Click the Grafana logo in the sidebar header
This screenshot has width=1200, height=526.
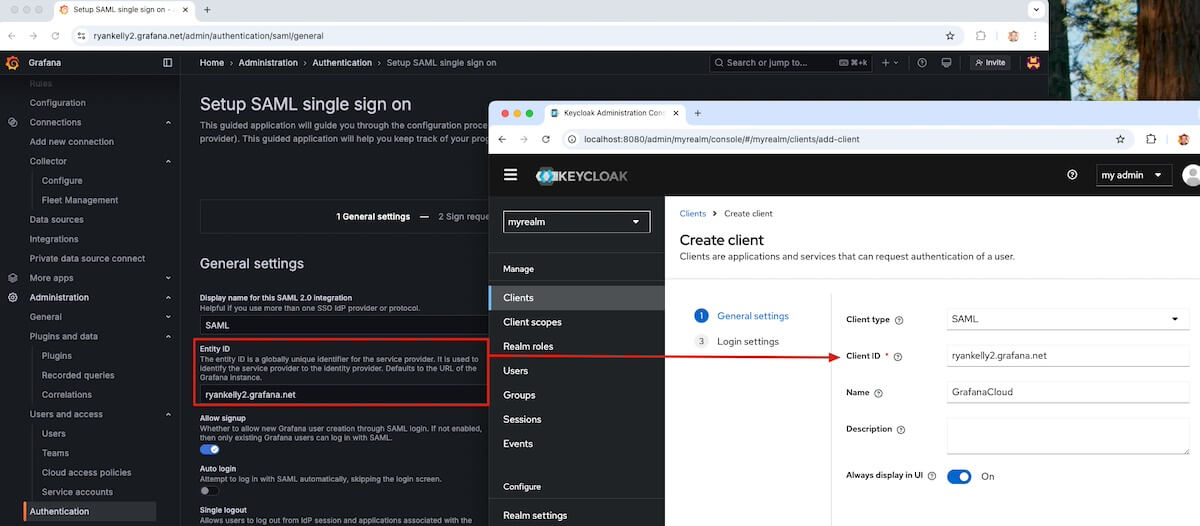click(13, 62)
